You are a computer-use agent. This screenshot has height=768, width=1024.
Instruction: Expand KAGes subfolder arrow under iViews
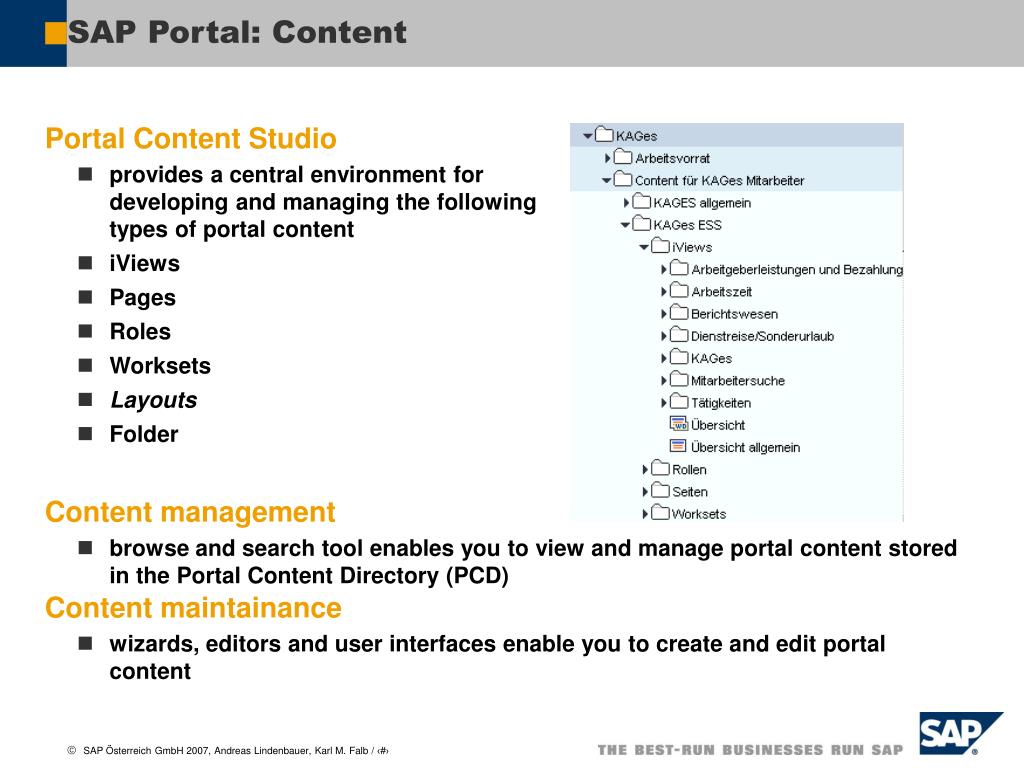(664, 358)
